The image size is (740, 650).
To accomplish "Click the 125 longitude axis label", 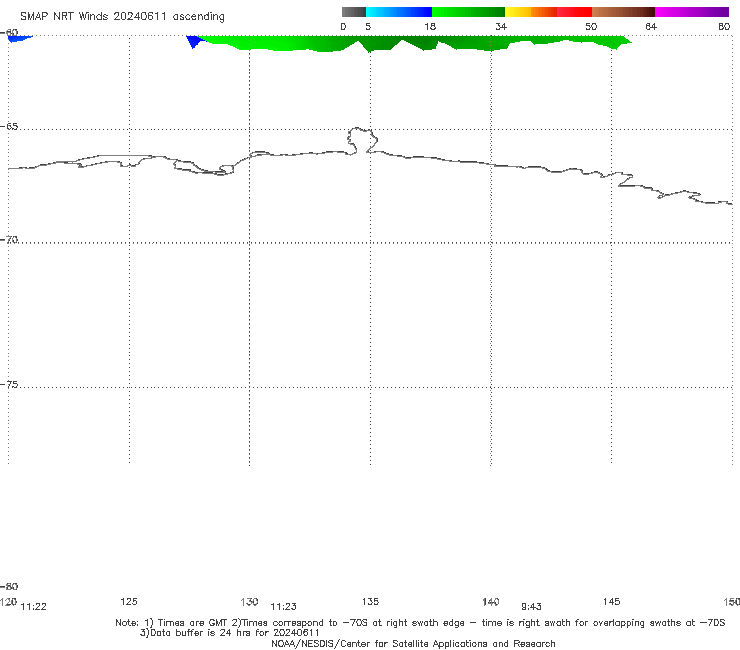I will pos(129,601).
